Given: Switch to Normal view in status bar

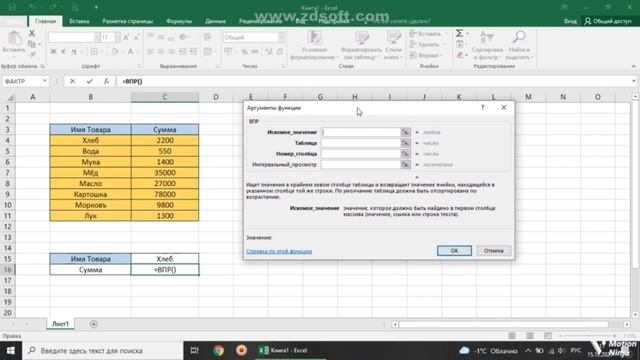Looking at the screenshot, I should pyautogui.click(x=512, y=336).
